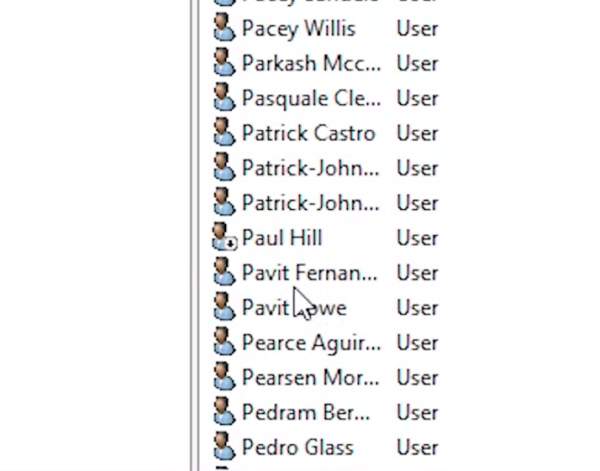Select the Pacey Willis user entry
This screenshot has width=600, height=471.
[x=299, y=29]
